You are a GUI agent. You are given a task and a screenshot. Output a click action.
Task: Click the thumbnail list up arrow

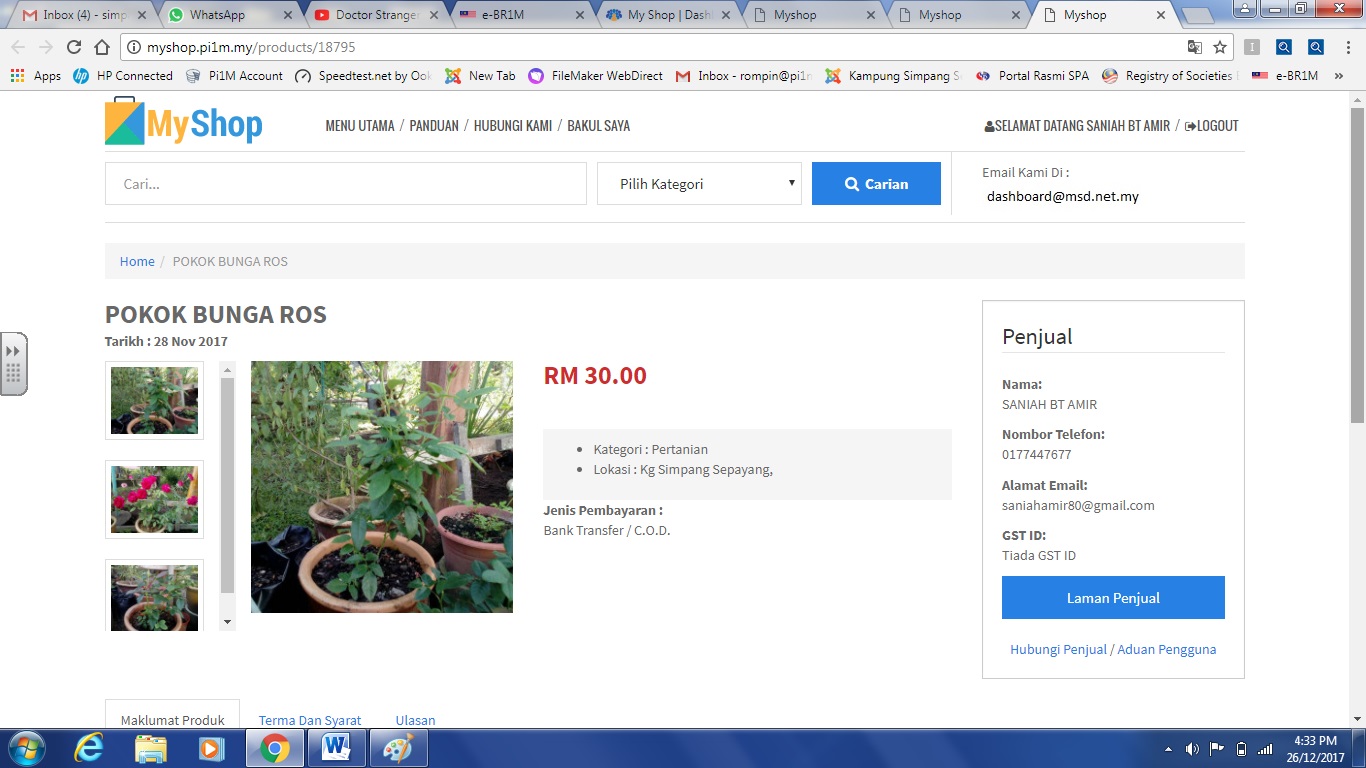coord(227,370)
